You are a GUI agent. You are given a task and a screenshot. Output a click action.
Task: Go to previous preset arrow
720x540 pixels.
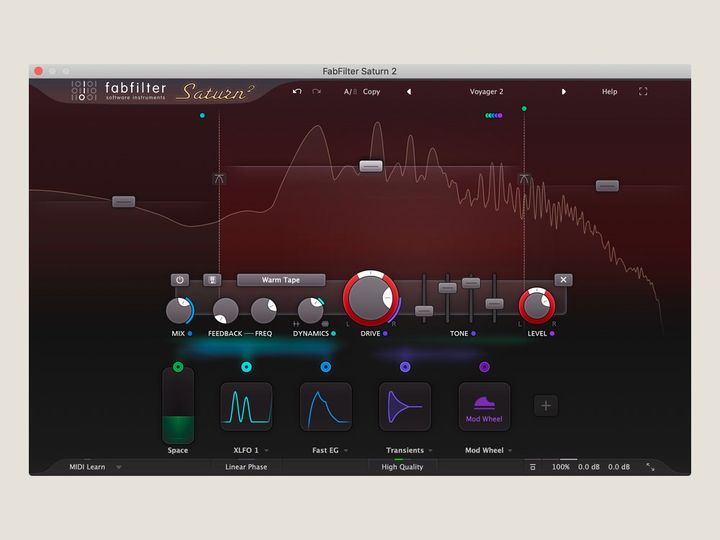[409, 91]
